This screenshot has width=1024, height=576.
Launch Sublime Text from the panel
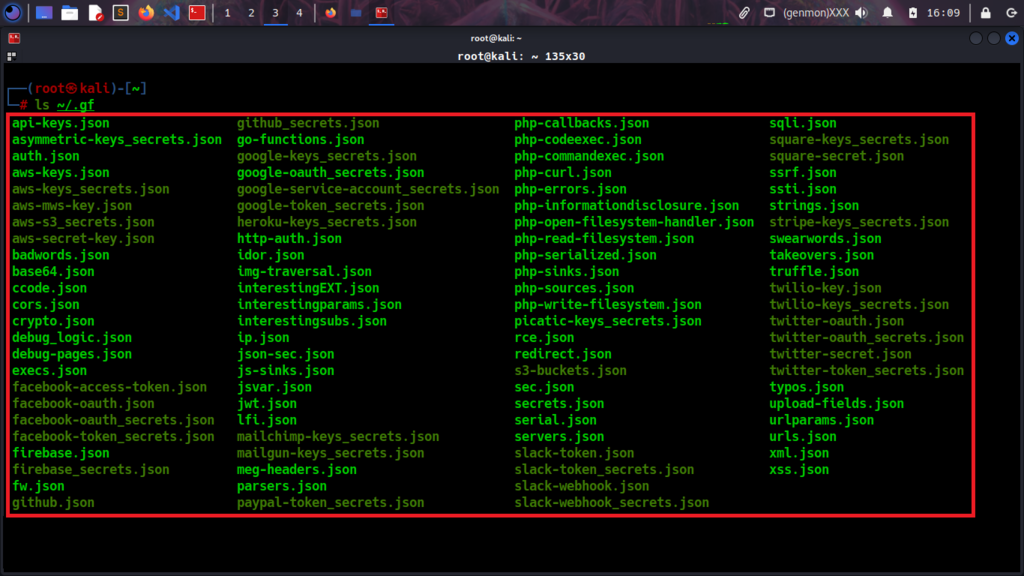[121, 13]
